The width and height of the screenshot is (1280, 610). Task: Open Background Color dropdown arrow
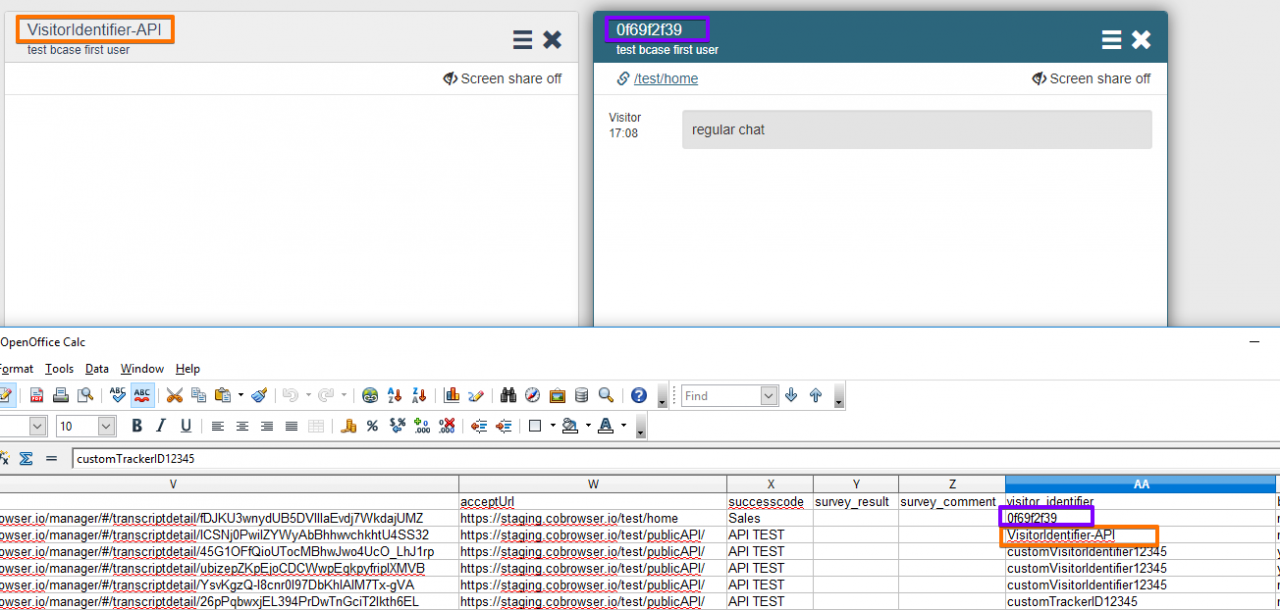point(588,426)
